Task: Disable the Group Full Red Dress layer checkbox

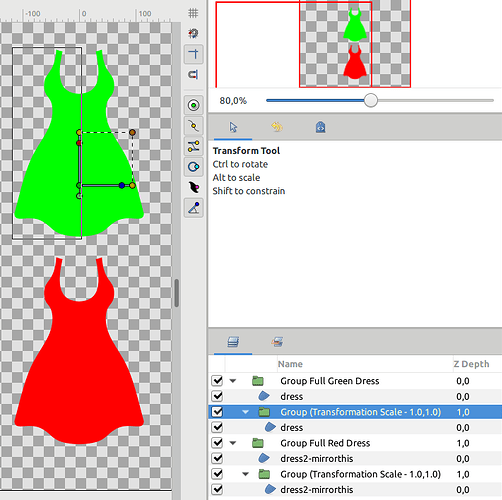Action: [217, 443]
